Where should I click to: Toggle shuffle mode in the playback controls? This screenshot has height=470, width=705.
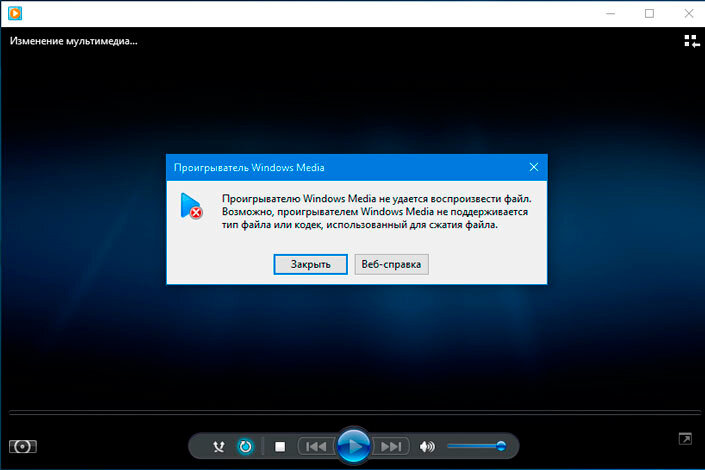click(x=219, y=447)
